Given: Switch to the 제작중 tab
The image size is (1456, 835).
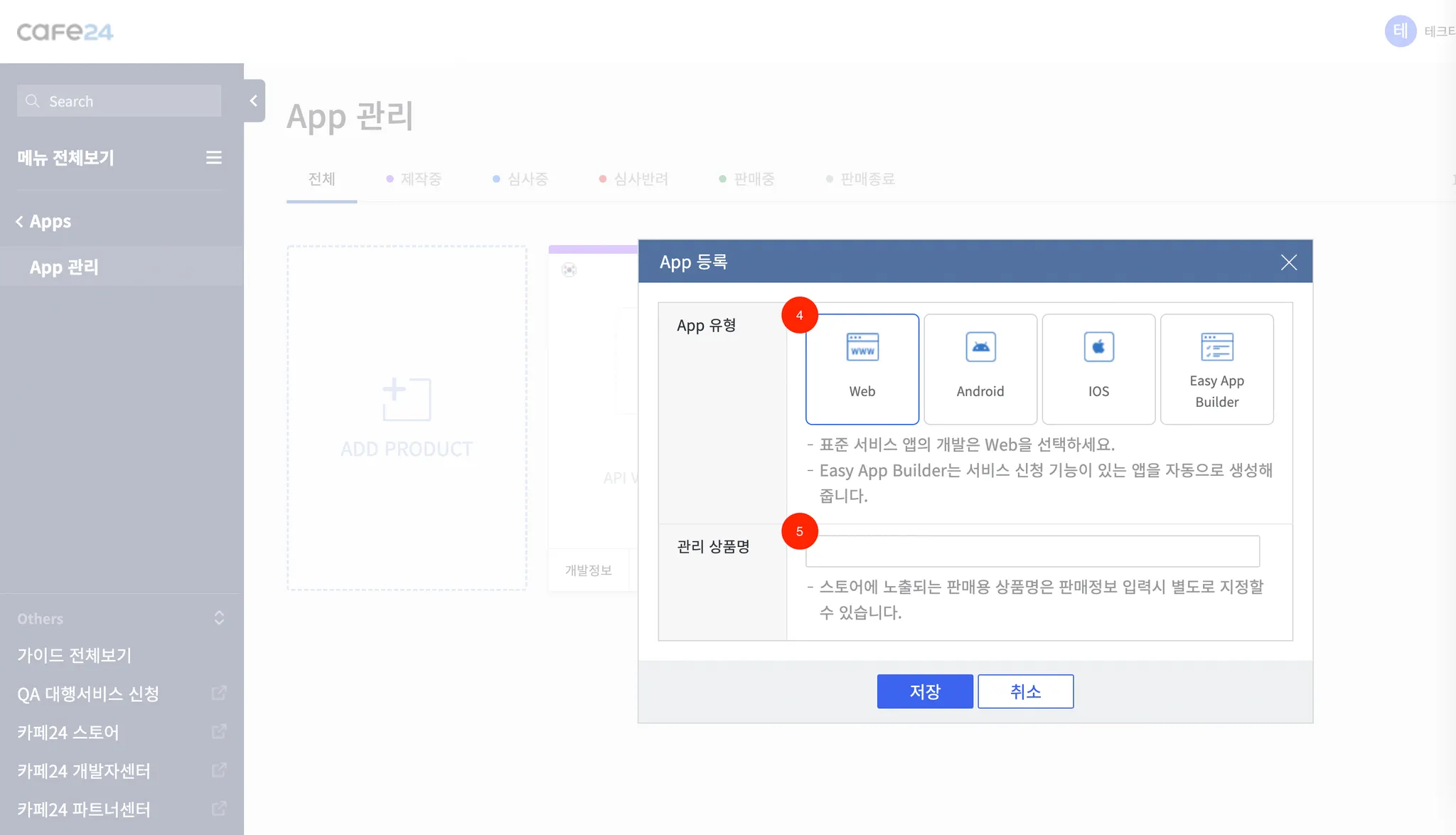Looking at the screenshot, I should [420, 179].
